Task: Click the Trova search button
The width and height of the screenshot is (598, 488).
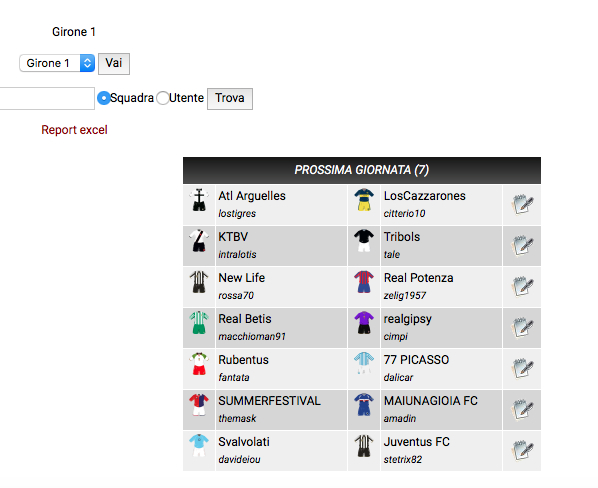Action: click(230, 99)
